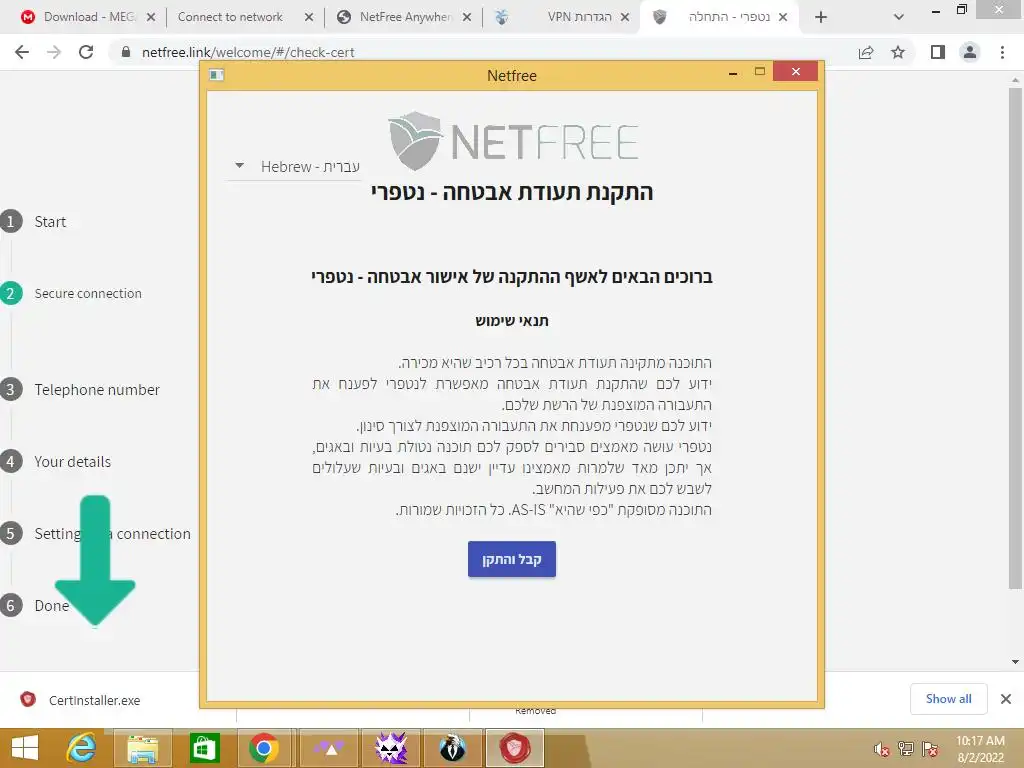
Task: Restore down the Chrome browser window
Action: pyautogui.click(x=962, y=9)
